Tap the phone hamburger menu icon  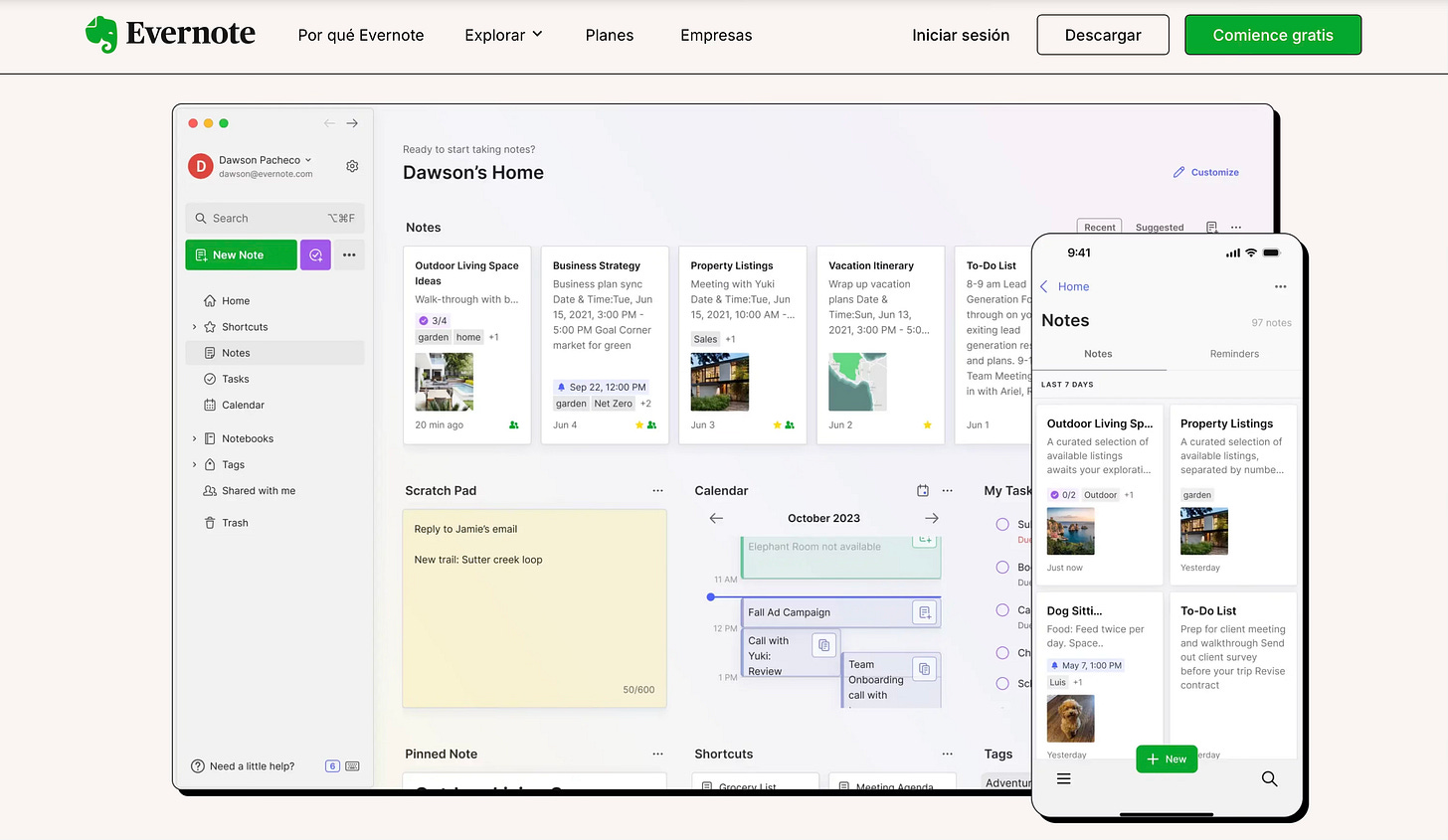(1063, 779)
